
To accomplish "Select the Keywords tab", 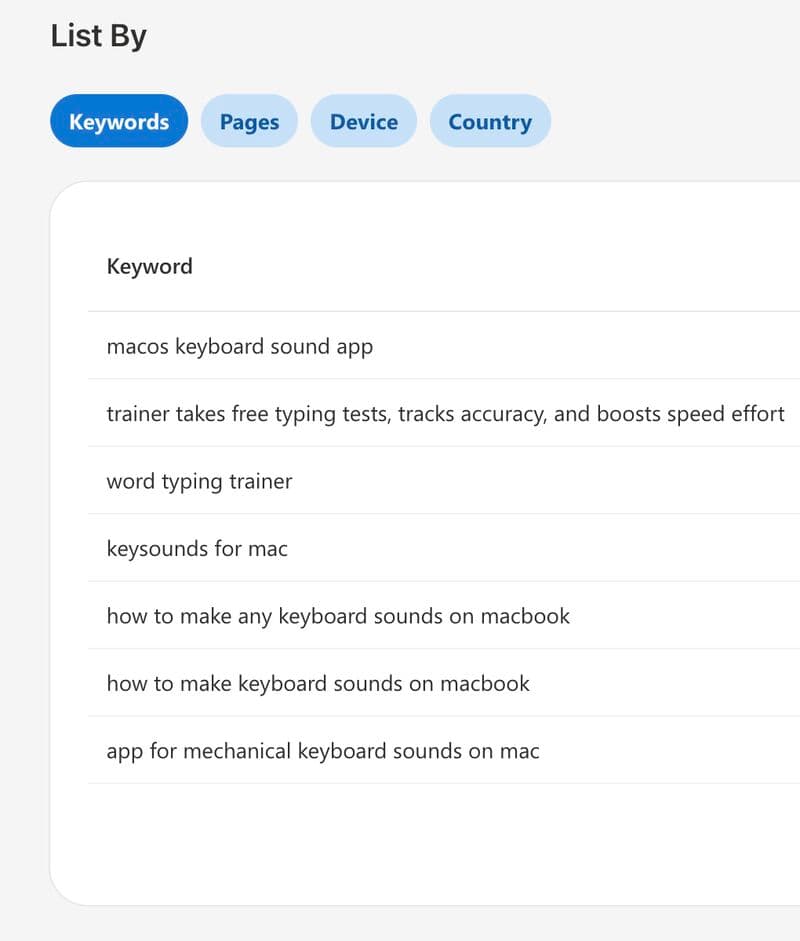I will point(119,121).
